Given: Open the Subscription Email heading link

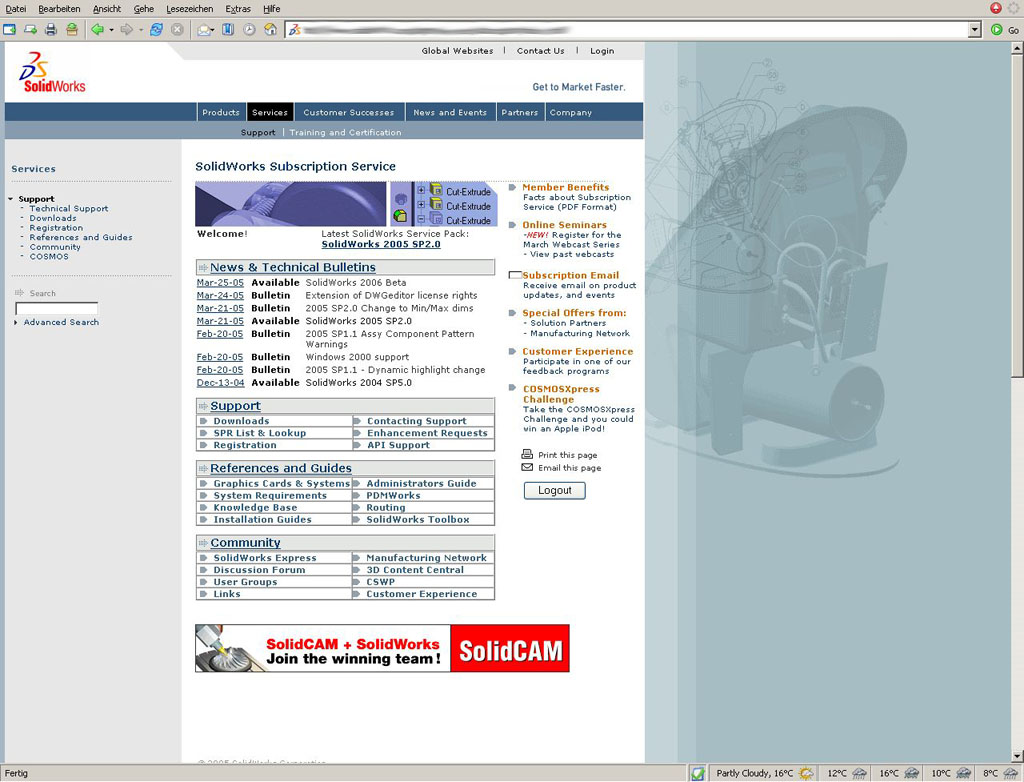Looking at the screenshot, I should pyautogui.click(x=571, y=276).
